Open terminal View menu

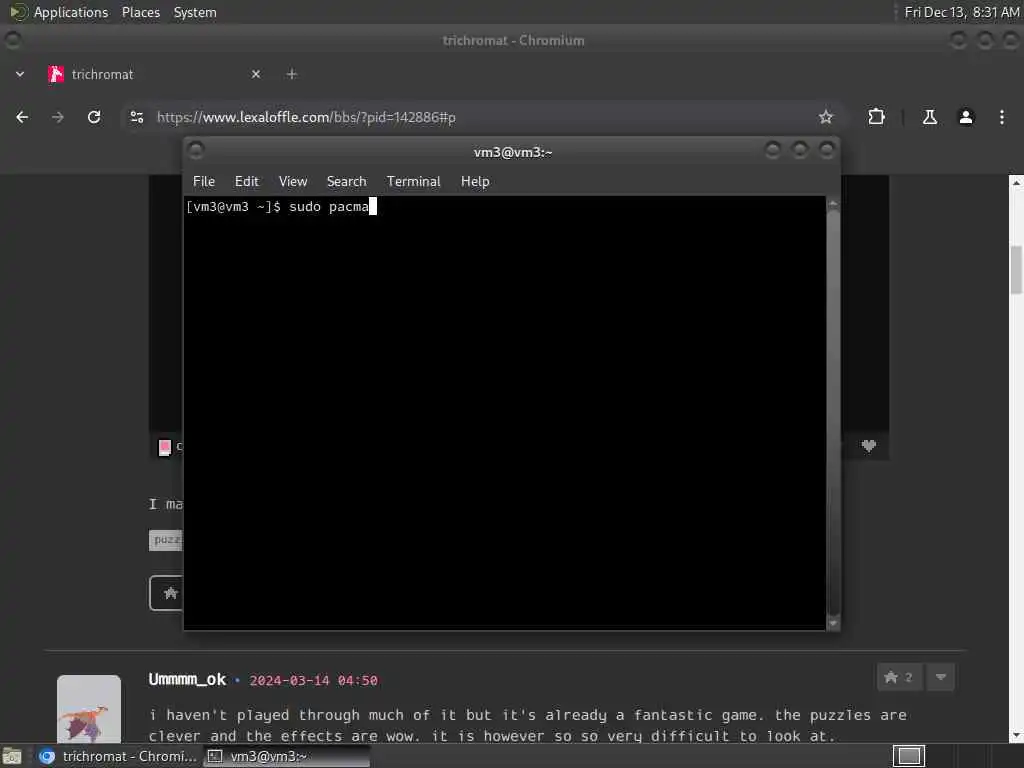[293, 182]
